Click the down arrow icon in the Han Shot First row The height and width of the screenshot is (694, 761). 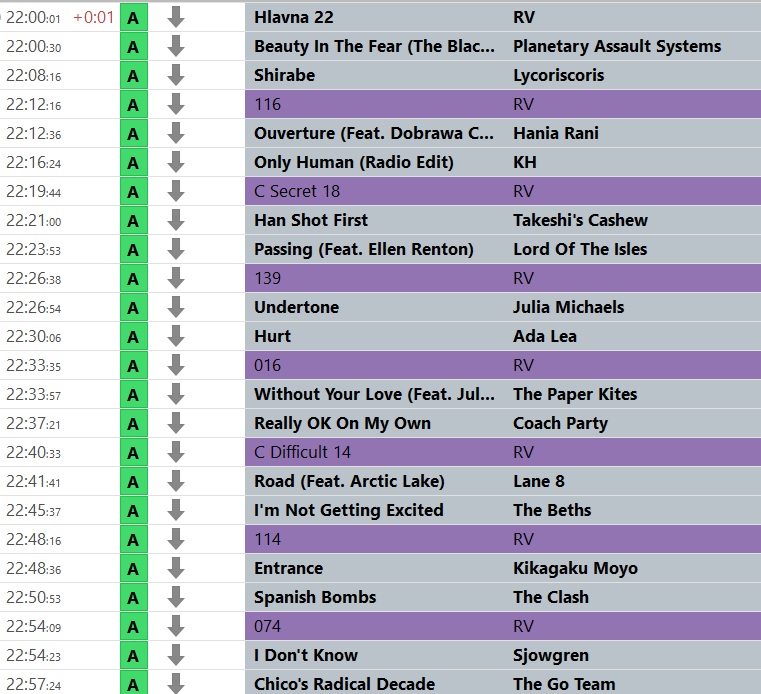pyautogui.click(x=176, y=220)
